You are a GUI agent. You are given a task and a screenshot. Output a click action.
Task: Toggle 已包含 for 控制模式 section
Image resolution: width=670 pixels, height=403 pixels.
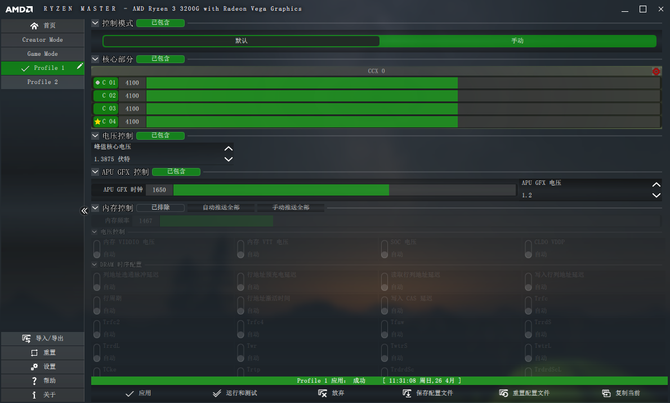[x=153, y=22]
